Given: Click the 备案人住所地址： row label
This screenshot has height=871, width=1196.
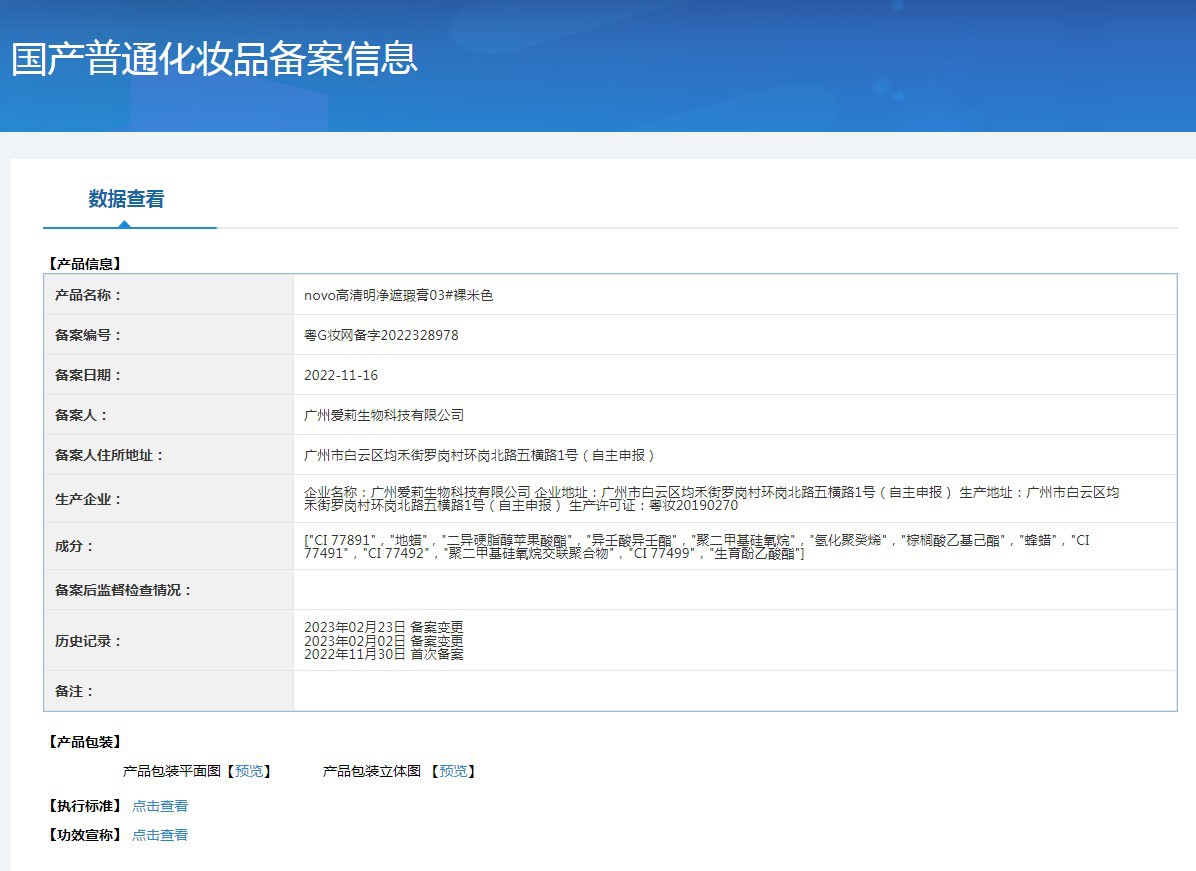Looking at the screenshot, I should click(109, 455).
